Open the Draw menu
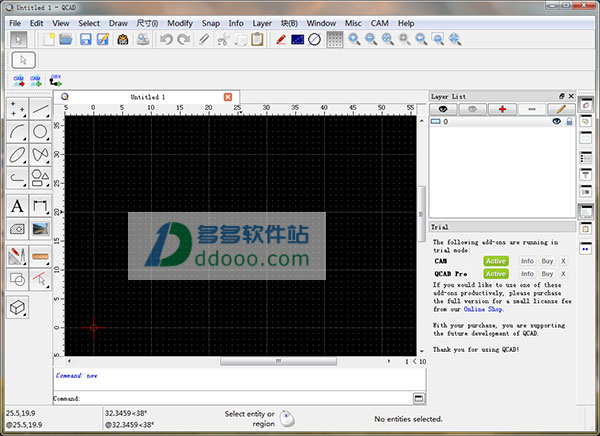The height and width of the screenshot is (436, 600). (x=118, y=23)
